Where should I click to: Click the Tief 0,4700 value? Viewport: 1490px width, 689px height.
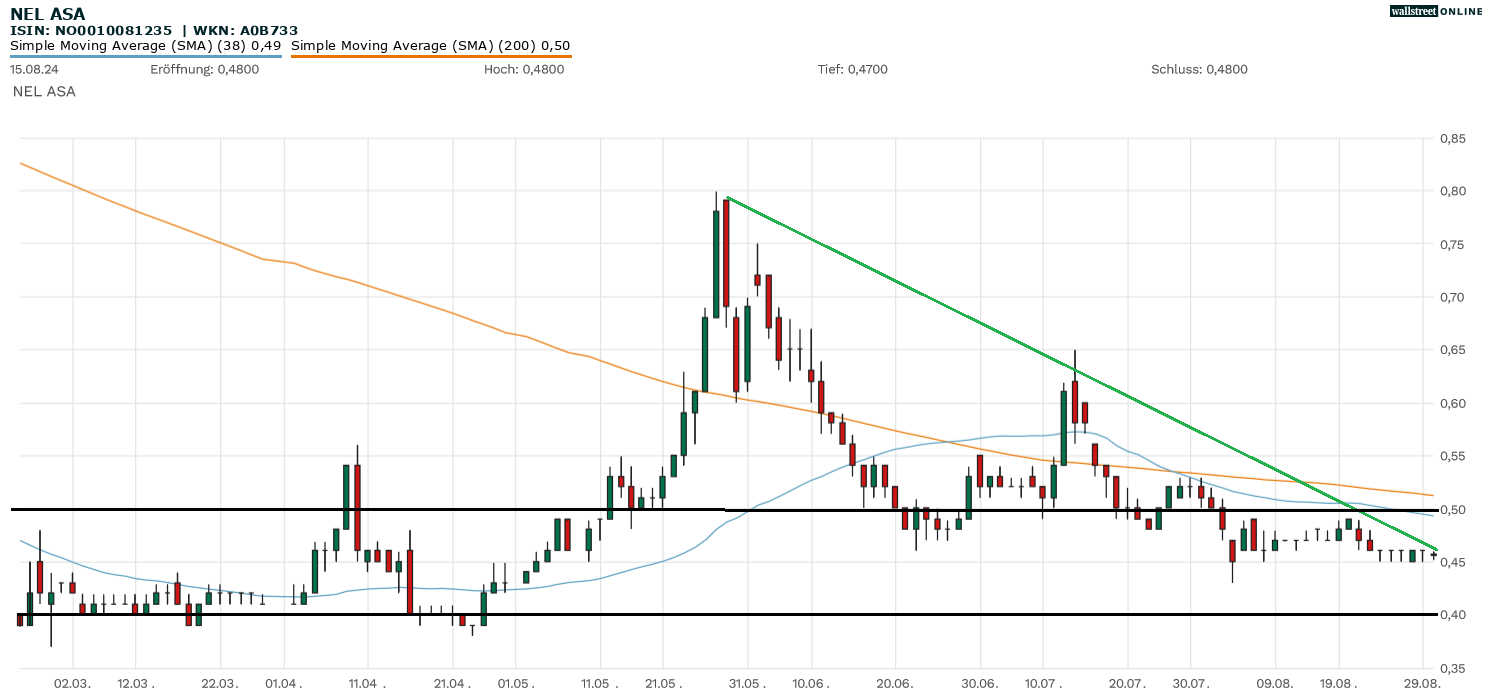pos(852,70)
